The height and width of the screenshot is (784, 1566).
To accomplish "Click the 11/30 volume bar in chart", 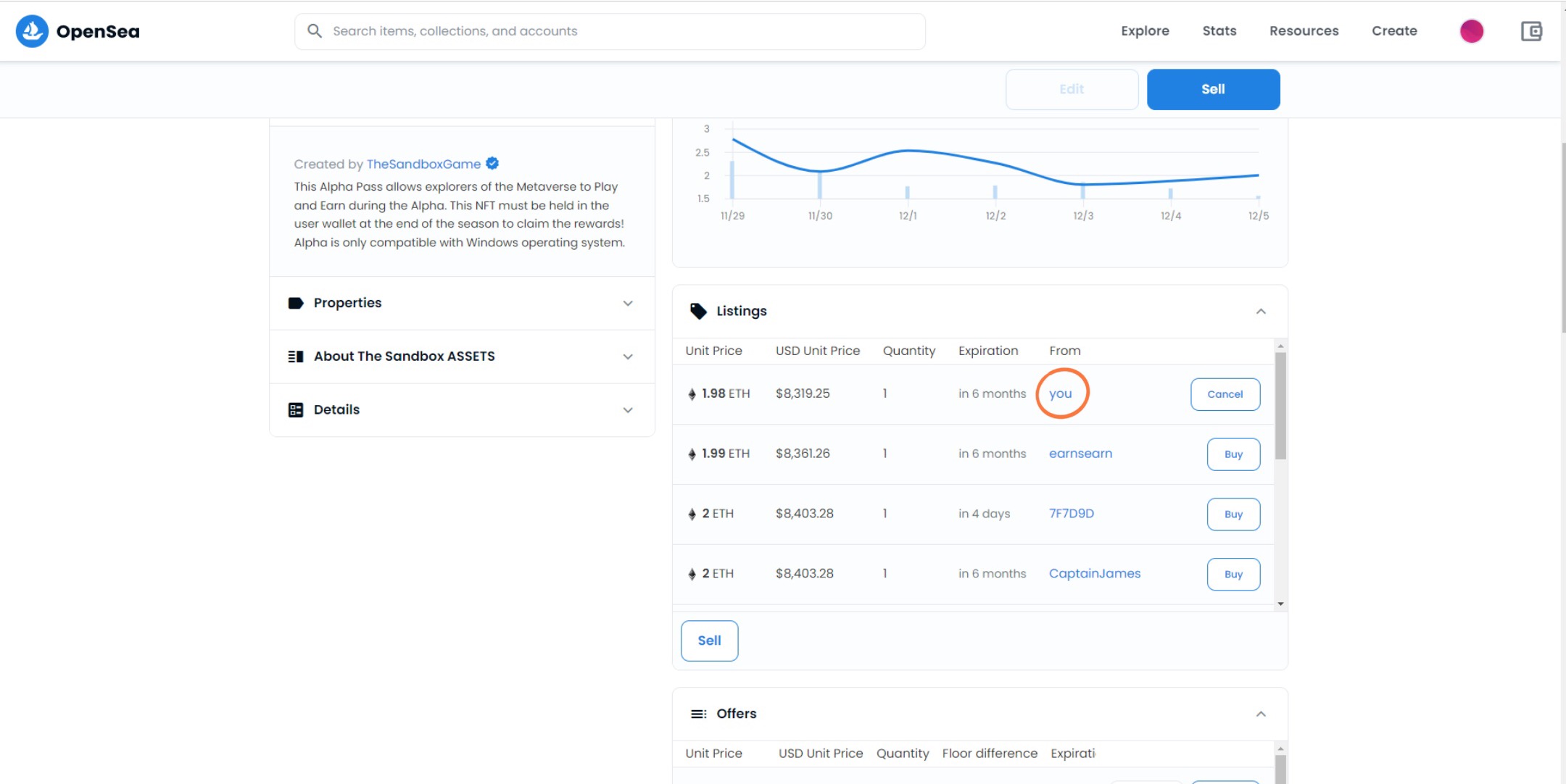I will click(x=820, y=185).
